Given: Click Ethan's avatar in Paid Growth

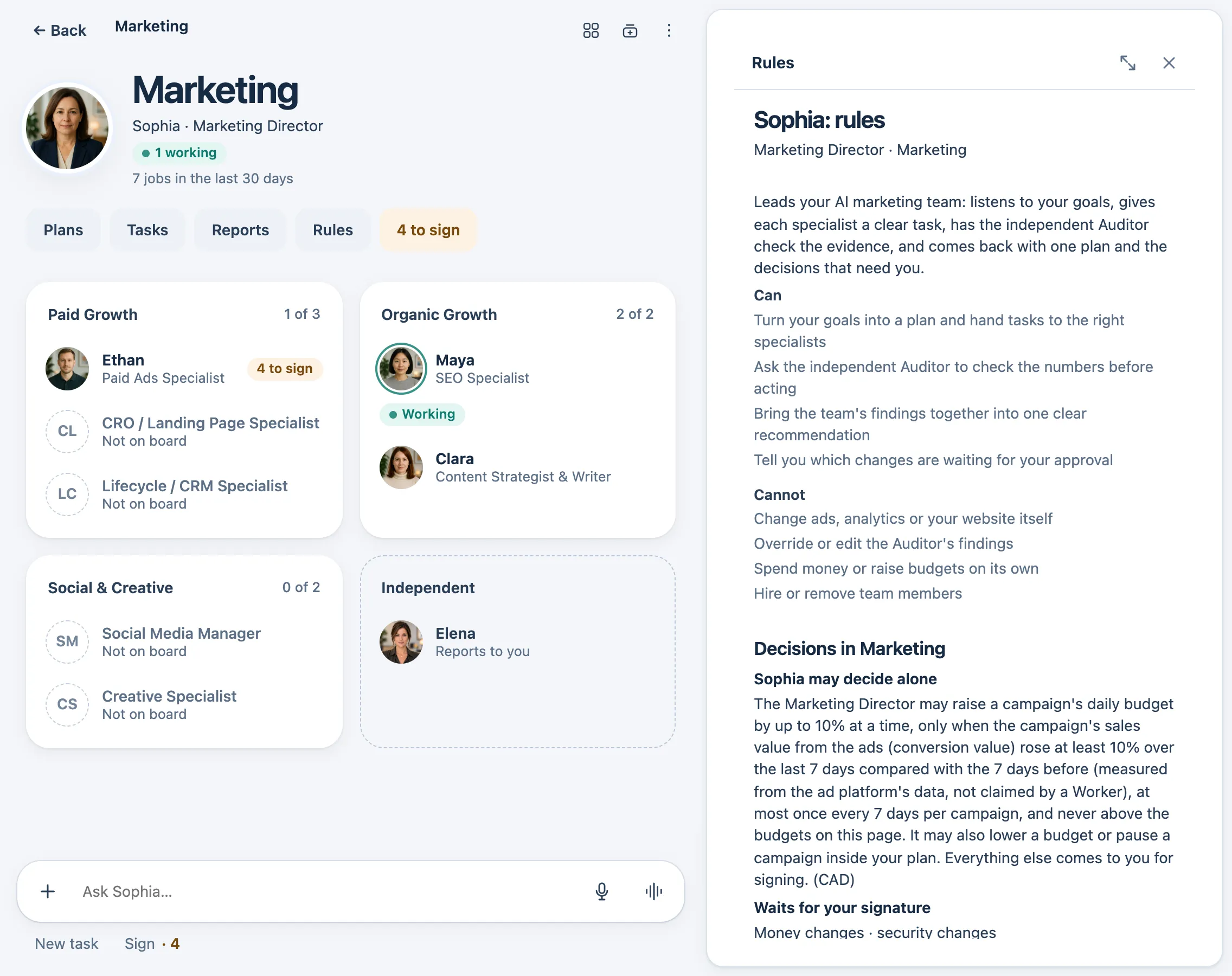Looking at the screenshot, I should pos(67,369).
